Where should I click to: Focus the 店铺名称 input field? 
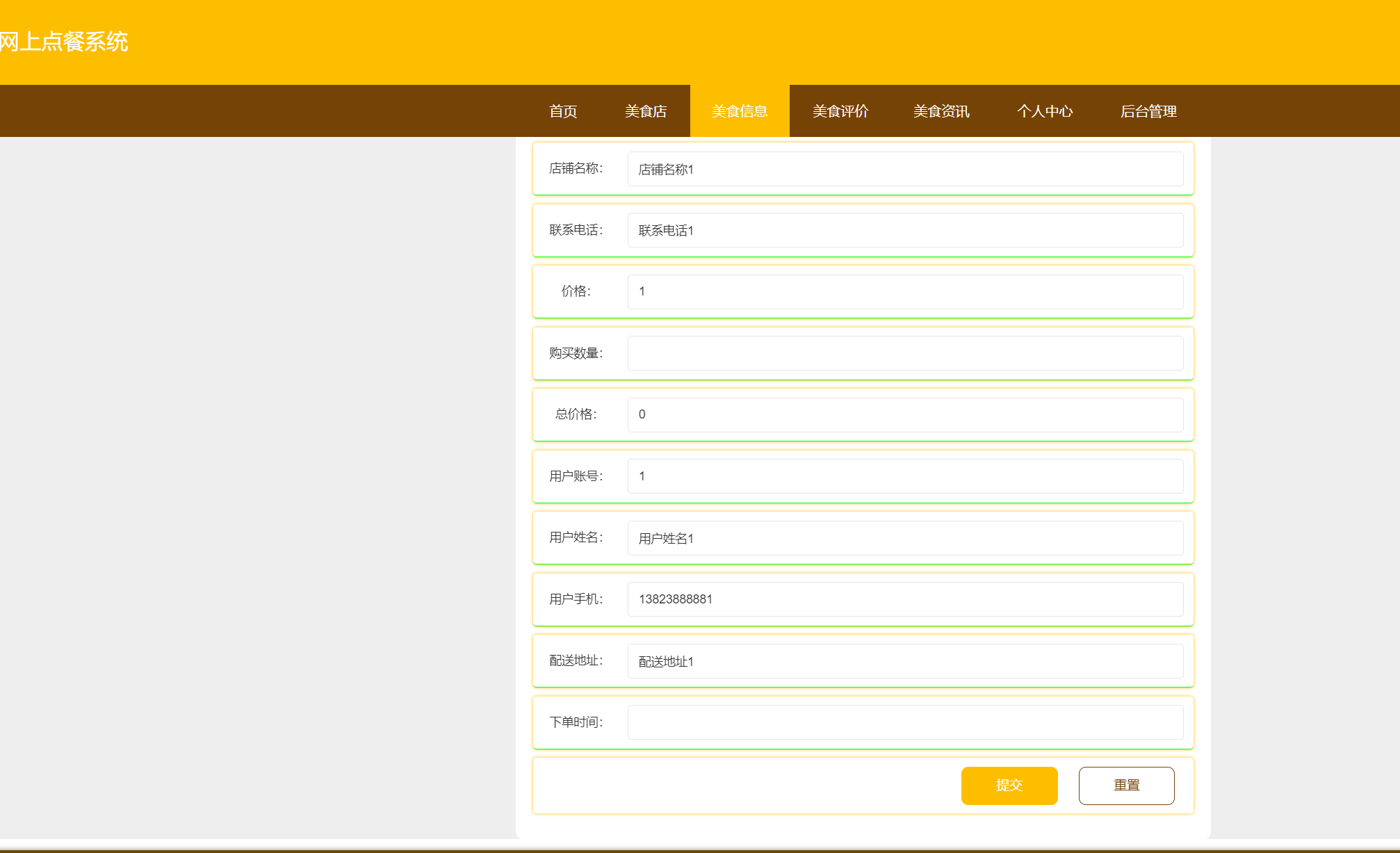pos(904,169)
